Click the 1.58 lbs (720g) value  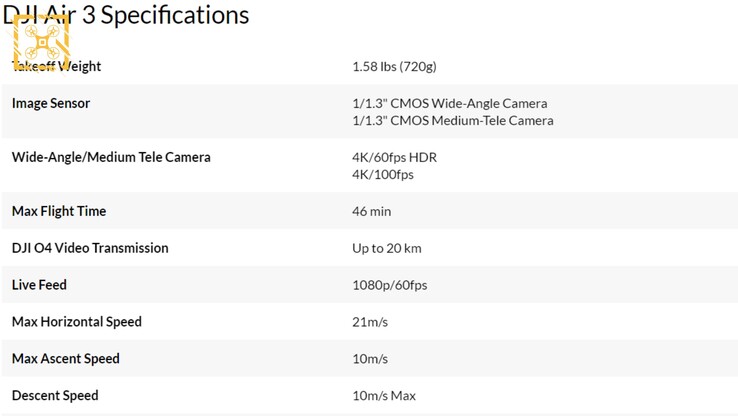394,67
